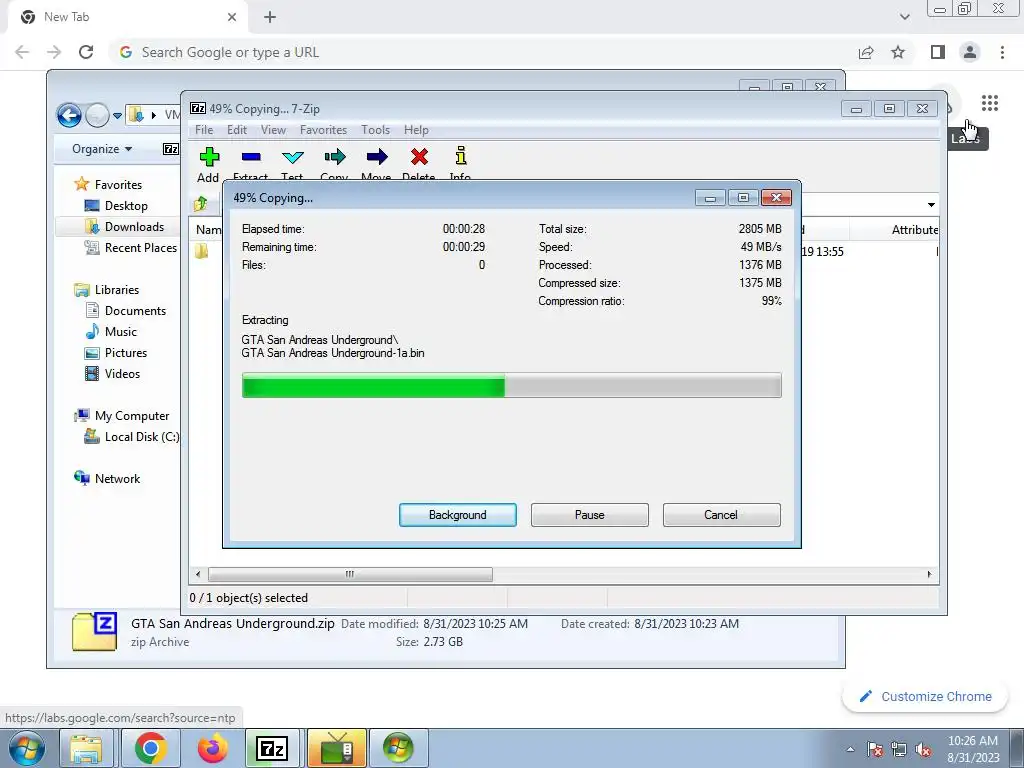This screenshot has width=1024, height=768.
Task: Click the Test checkmark icon in 7-Zip
Action: coord(293,157)
